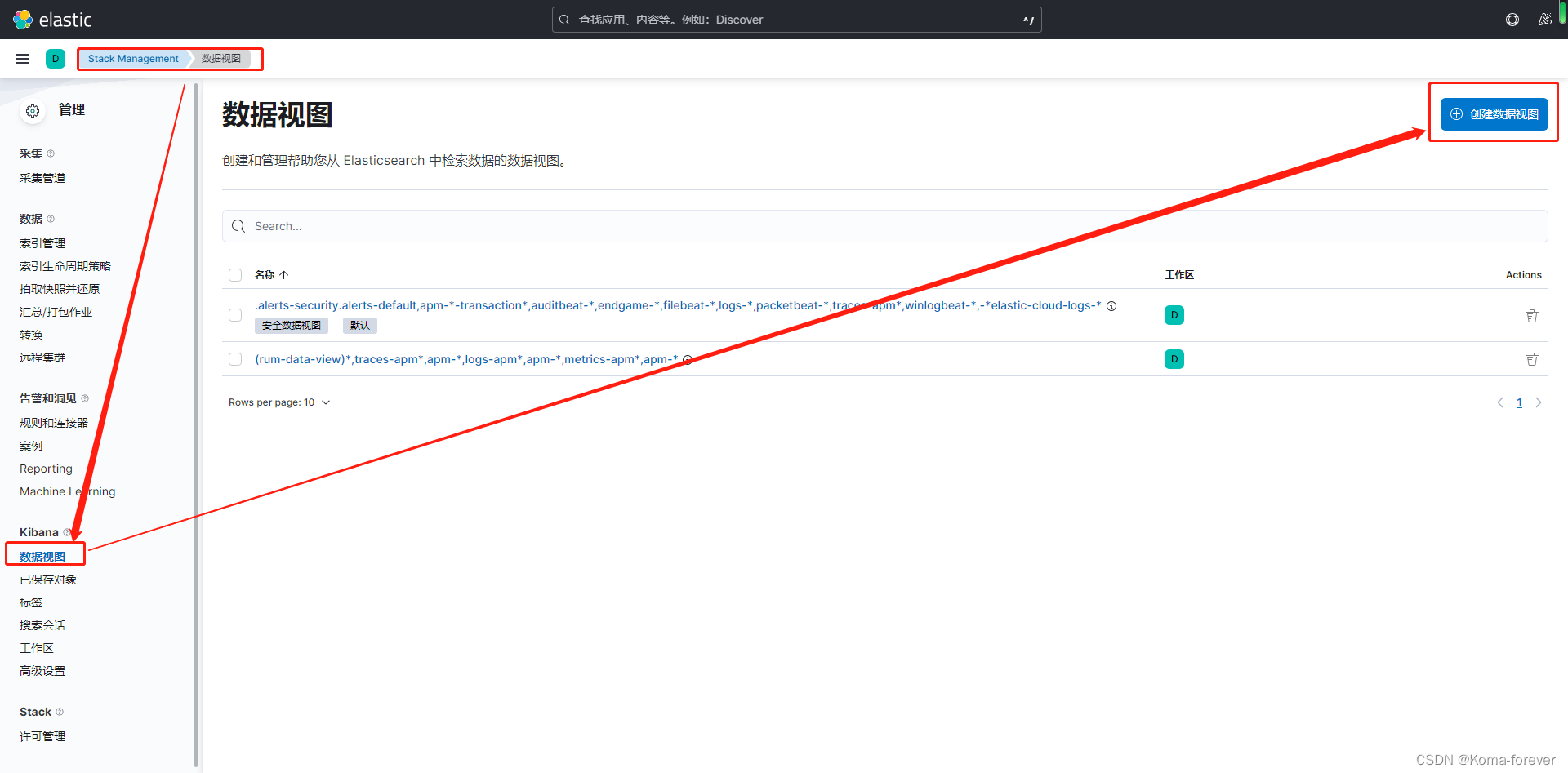Open 汇总/打包作业 in sidebar

[x=56, y=312]
